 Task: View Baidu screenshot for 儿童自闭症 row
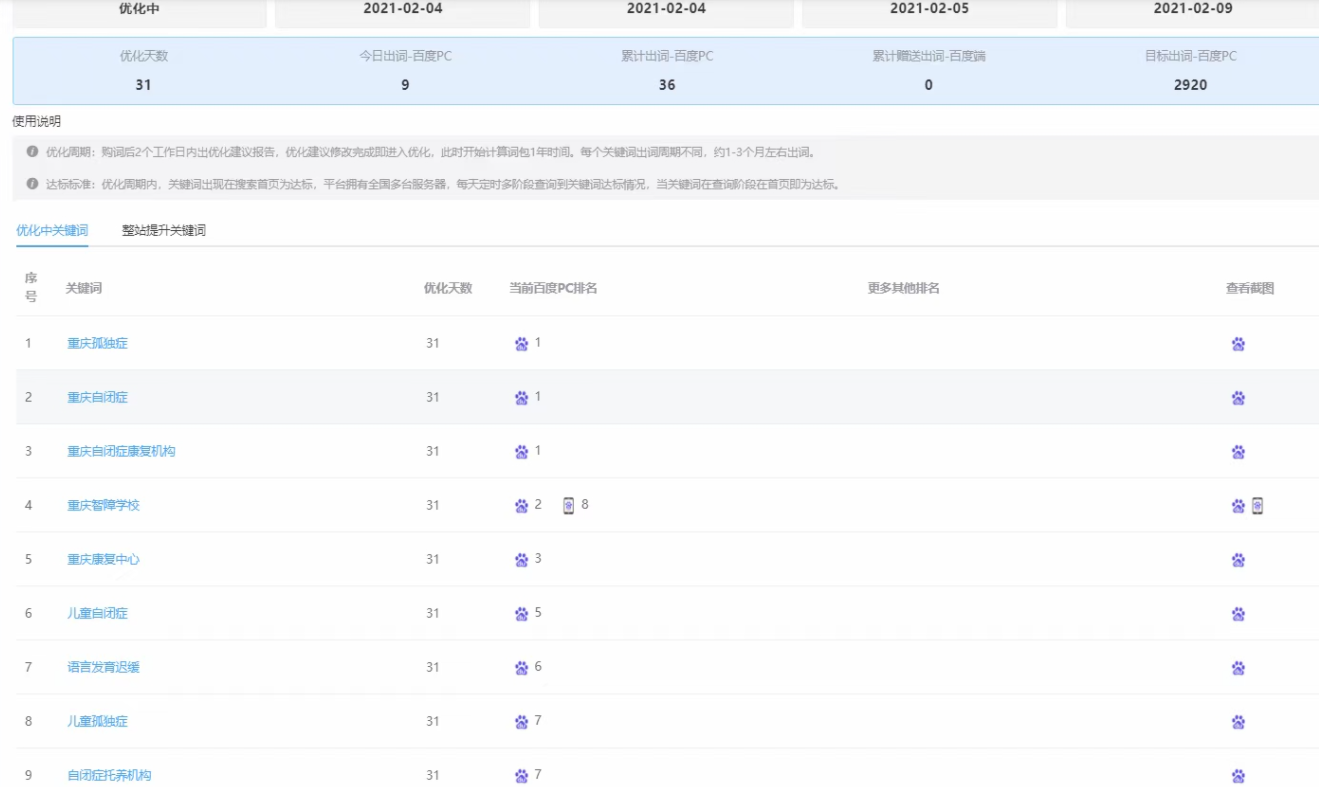(1238, 614)
